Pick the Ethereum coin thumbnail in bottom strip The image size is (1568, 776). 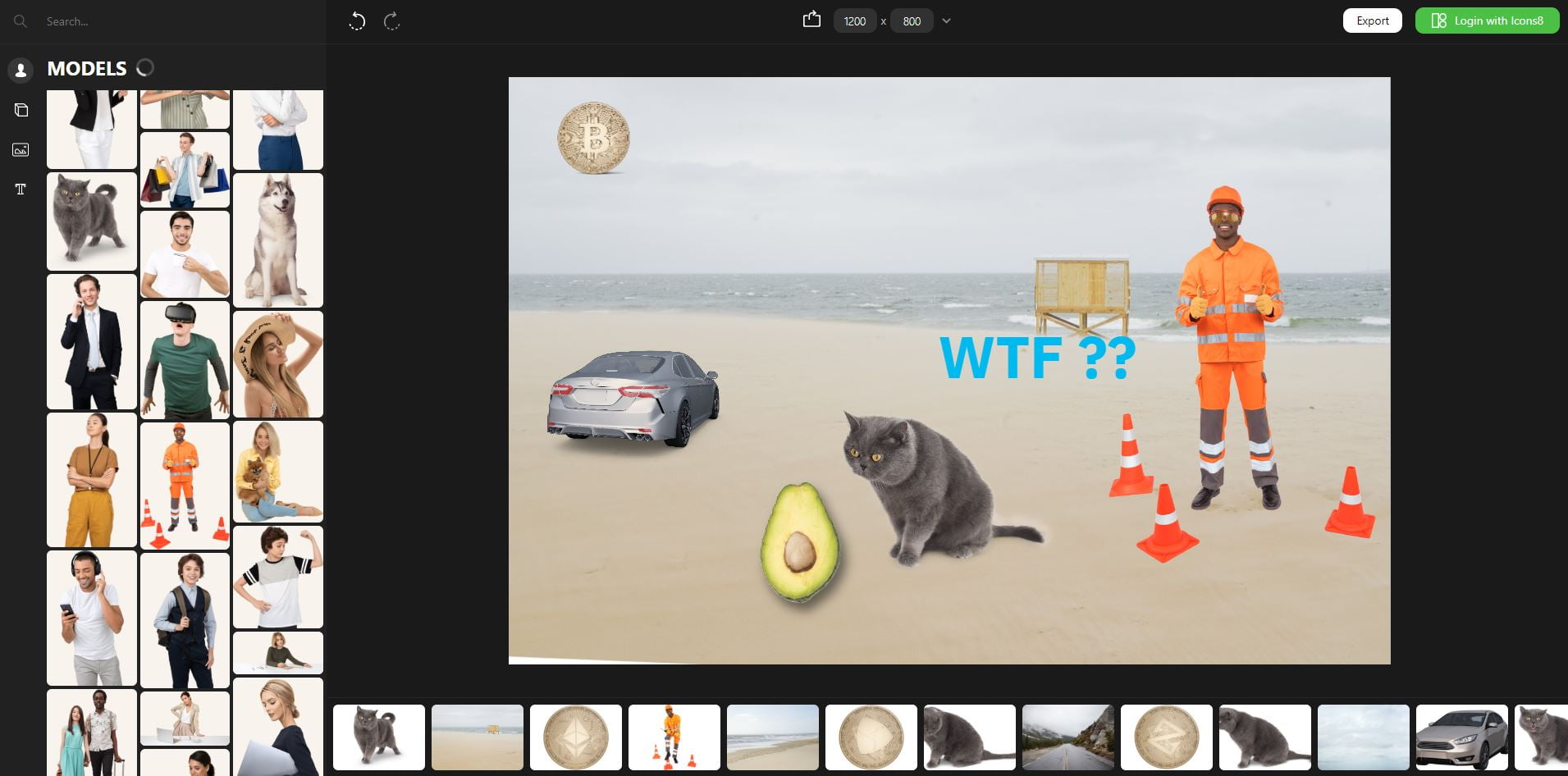[x=576, y=737]
